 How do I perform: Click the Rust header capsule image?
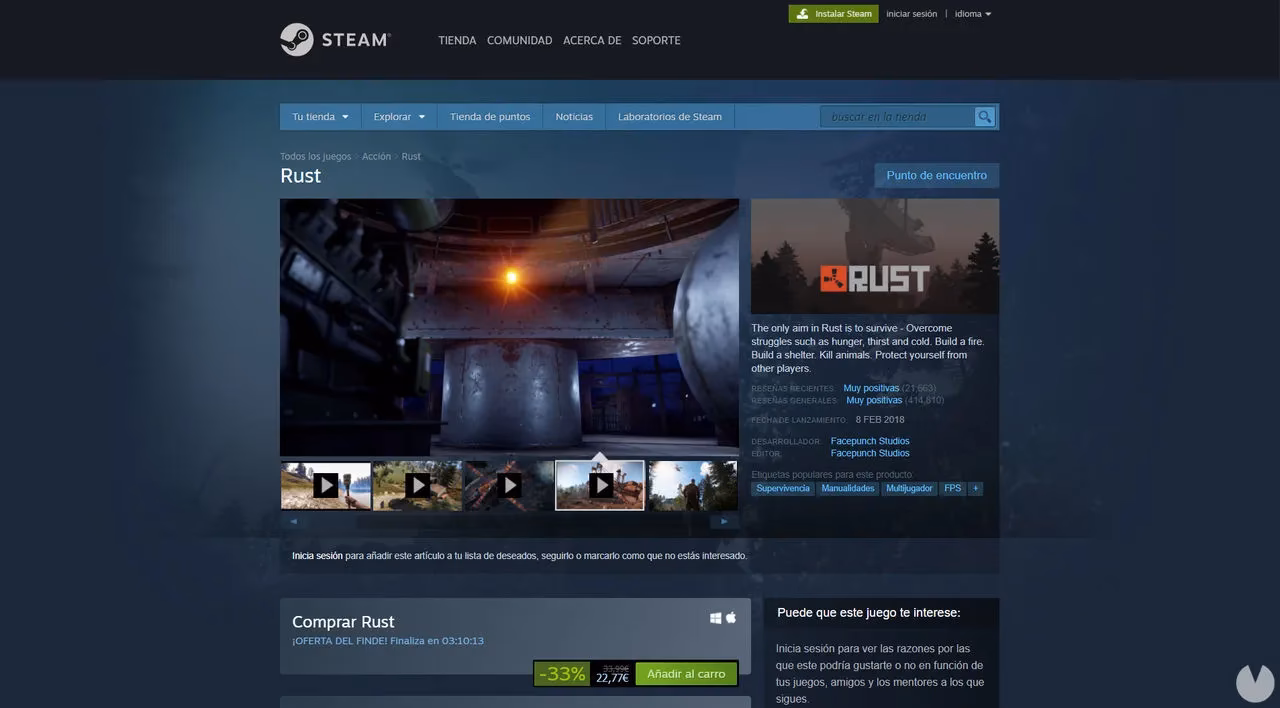[875, 256]
